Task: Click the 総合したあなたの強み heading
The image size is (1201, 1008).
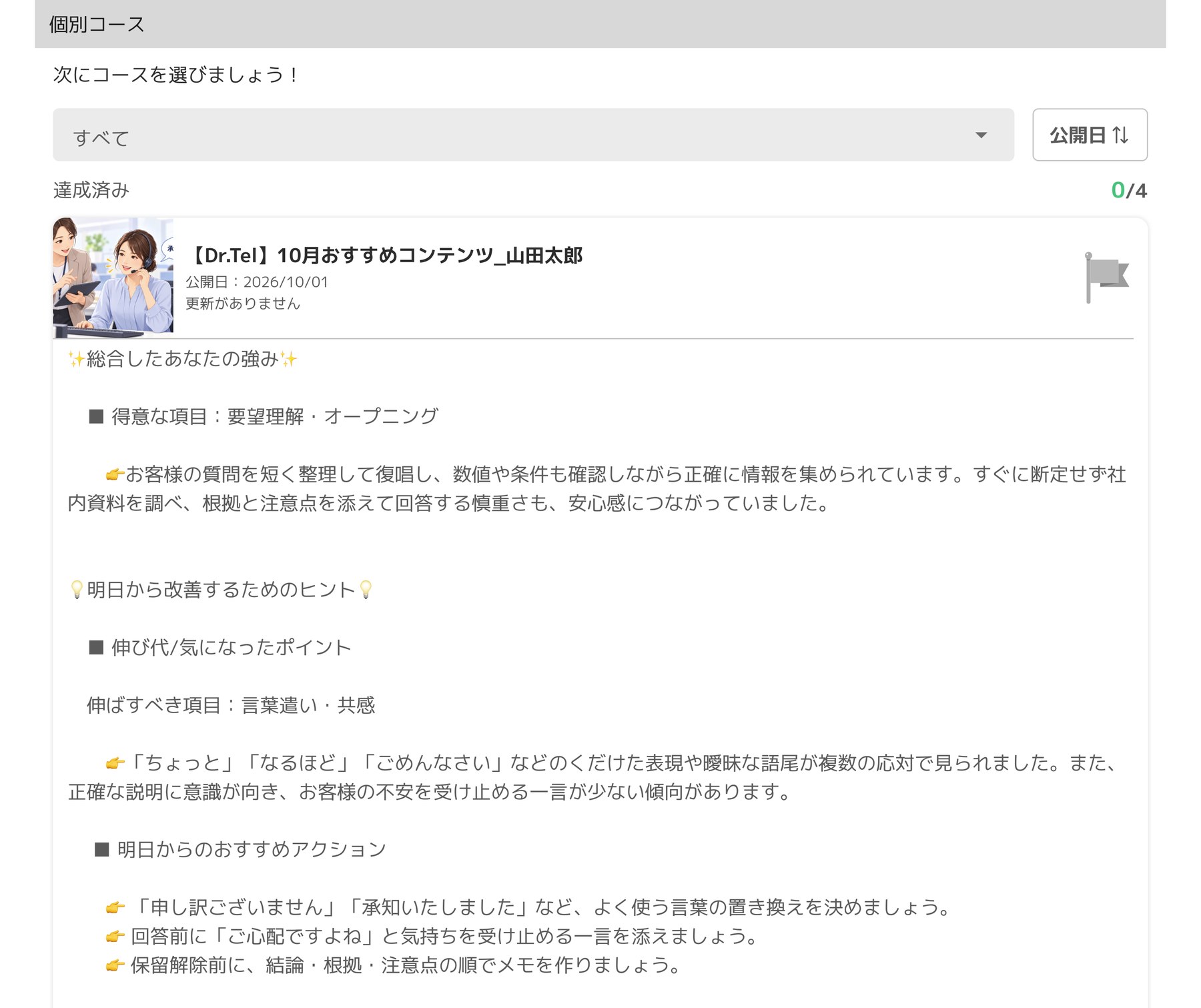Action: 183,359
